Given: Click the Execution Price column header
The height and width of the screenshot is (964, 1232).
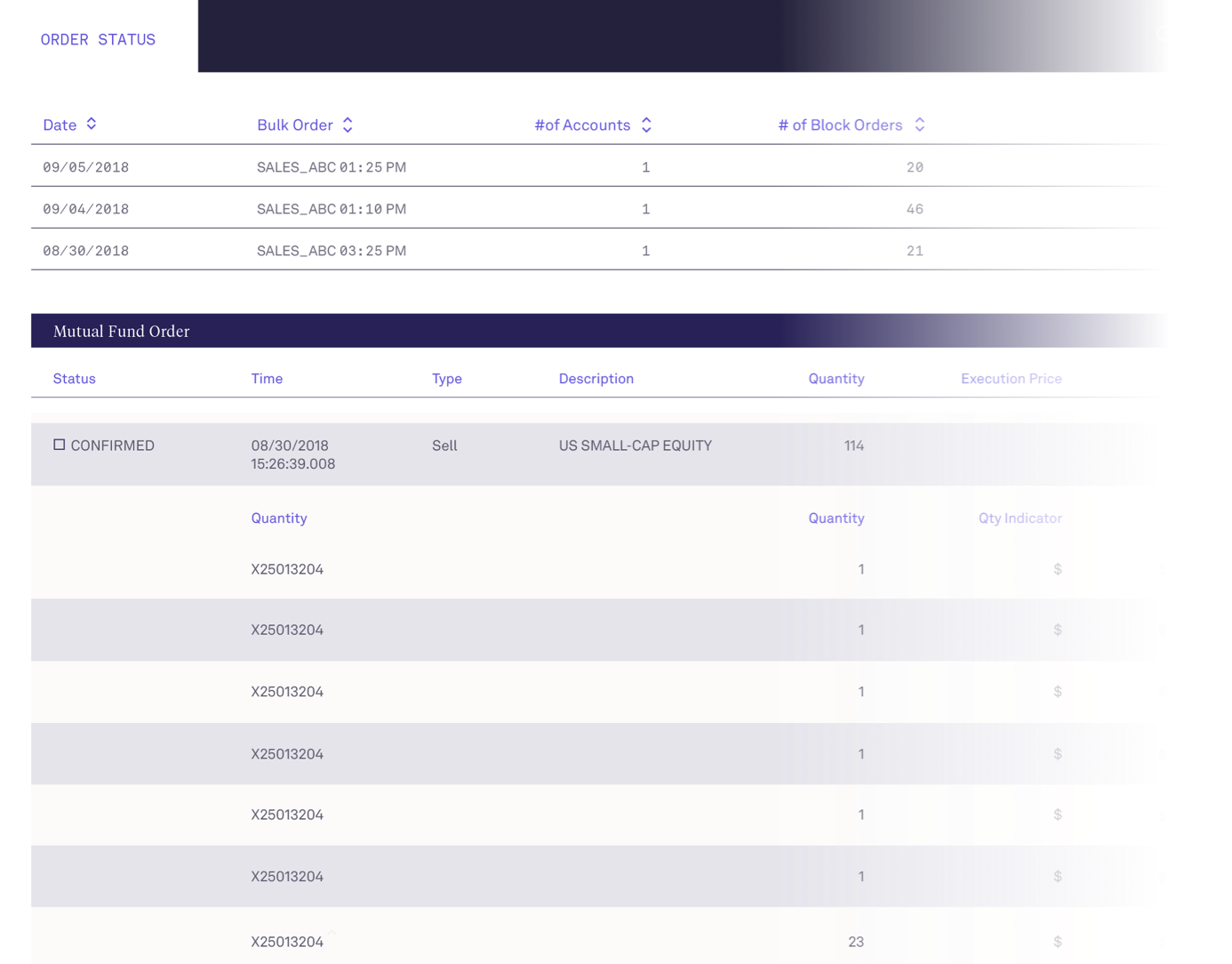Looking at the screenshot, I should coord(1012,378).
